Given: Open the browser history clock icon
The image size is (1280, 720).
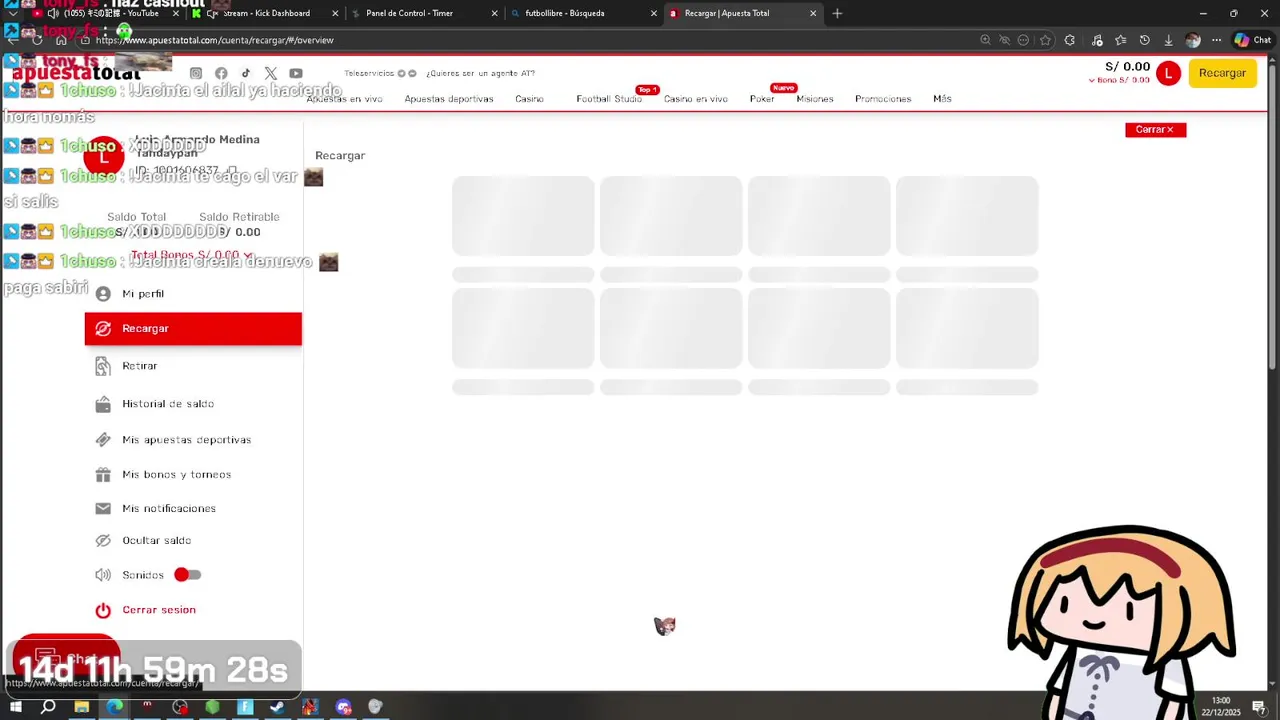Looking at the screenshot, I should click(1145, 40).
